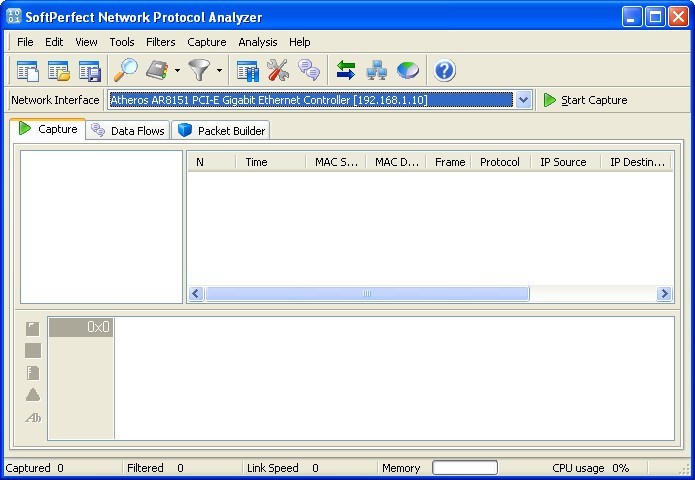Click the application icon in title bar
The height and width of the screenshot is (480, 695).
[x=14, y=16]
